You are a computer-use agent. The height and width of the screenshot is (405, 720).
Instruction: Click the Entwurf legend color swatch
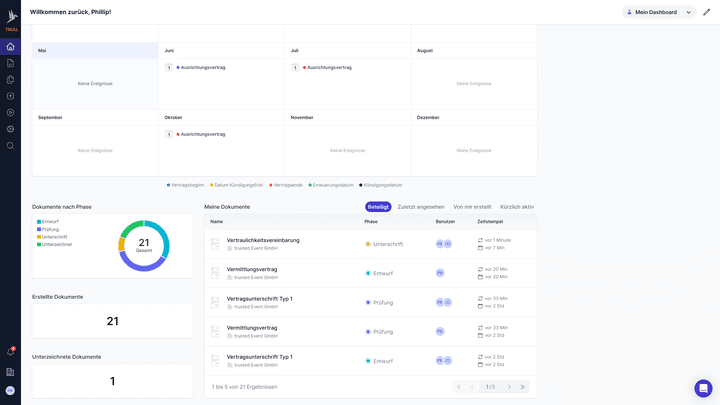coord(39,221)
